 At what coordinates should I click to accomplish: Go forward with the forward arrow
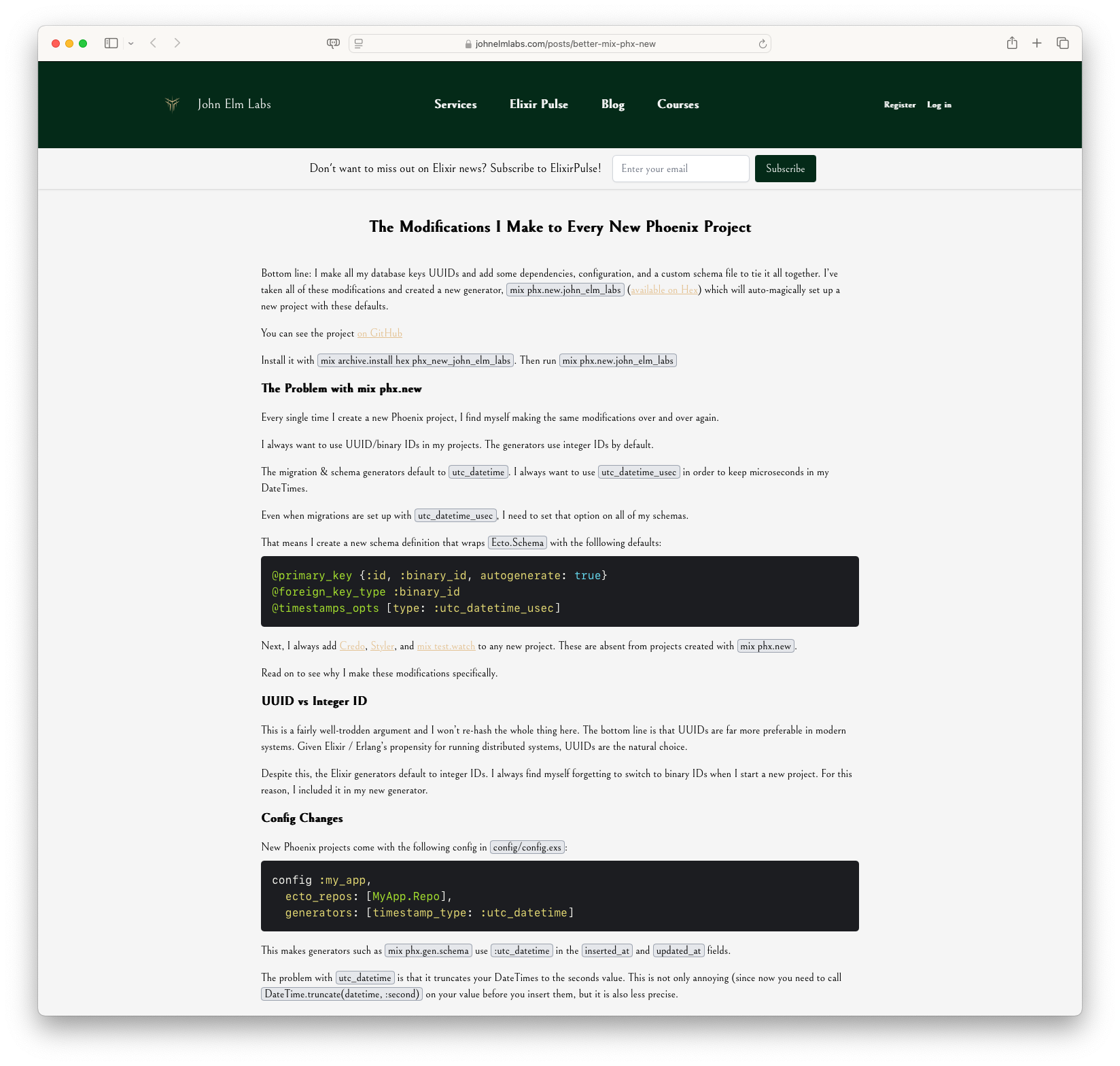pyautogui.click(x=177, y=44)
